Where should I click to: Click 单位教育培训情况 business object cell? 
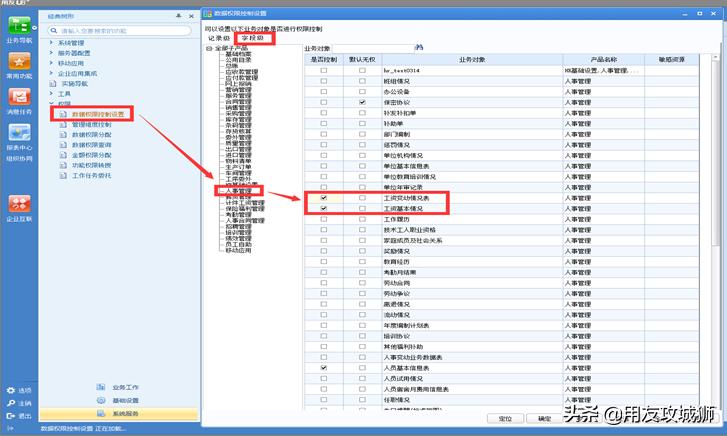(x=472, y=177)
